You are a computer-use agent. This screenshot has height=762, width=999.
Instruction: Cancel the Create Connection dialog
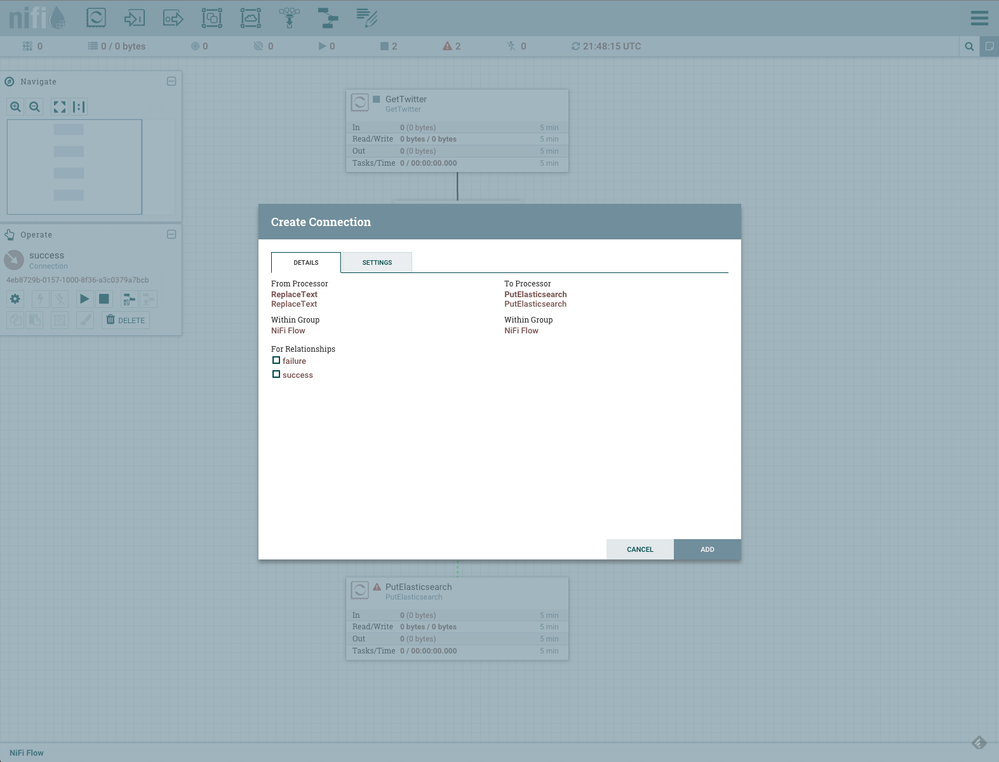tap(640, 549)
